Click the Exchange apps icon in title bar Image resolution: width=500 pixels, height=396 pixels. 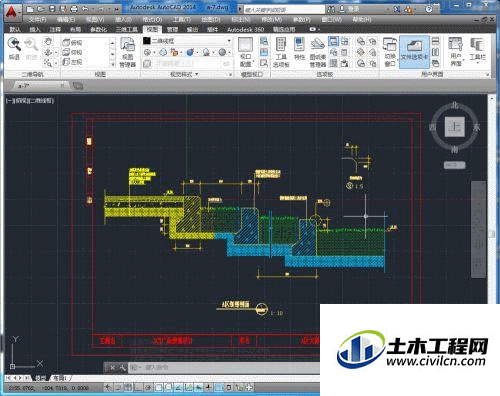pyautogui.click(x=397, y=9)
